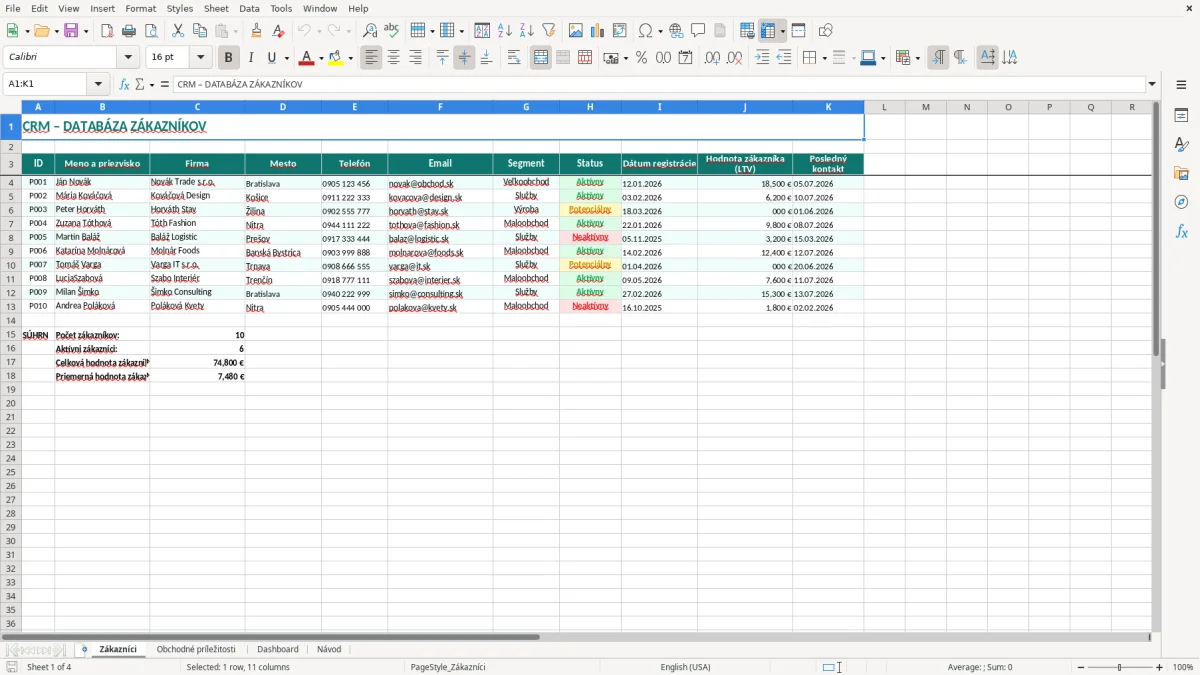The height and width of the screenshot is (675, 1200).
Task: Open the Borders dropdown arrow
Action: click(x=824, y=58)
